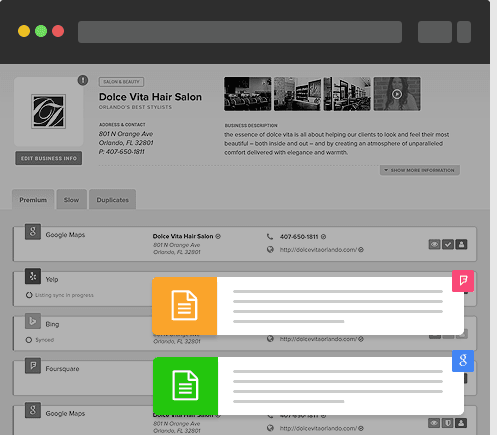The image size is (497, 435).
Task: Click the Yelp listing icon
Action: [x=33, y=276]
